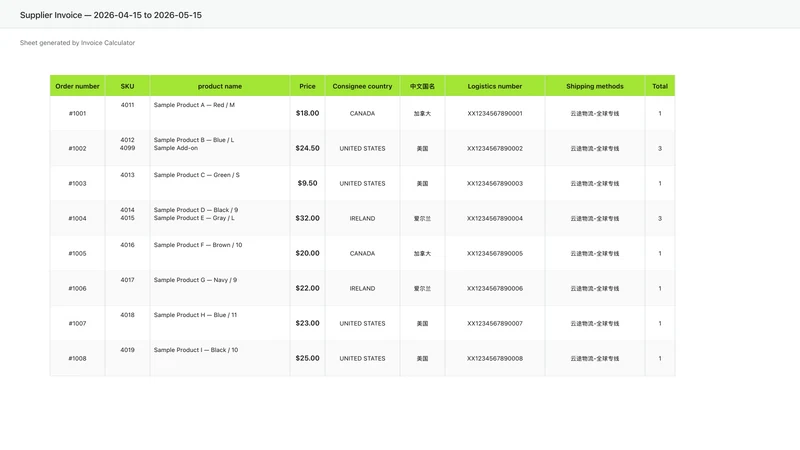Select order number #1001 cell
The height and width of the screenshot is (450, 800).
78,113
